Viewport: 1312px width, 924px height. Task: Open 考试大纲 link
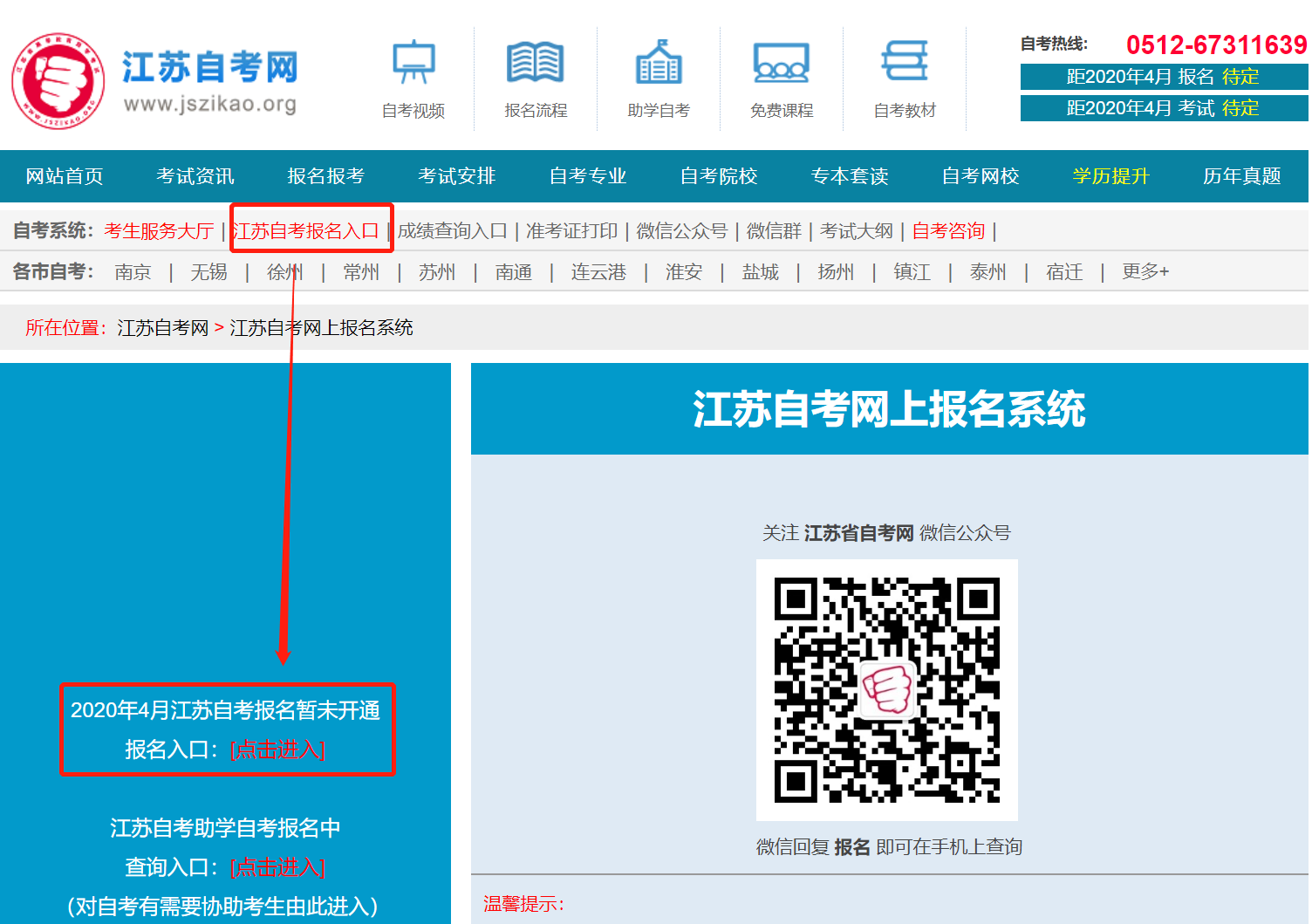click(x=857, y=231)
